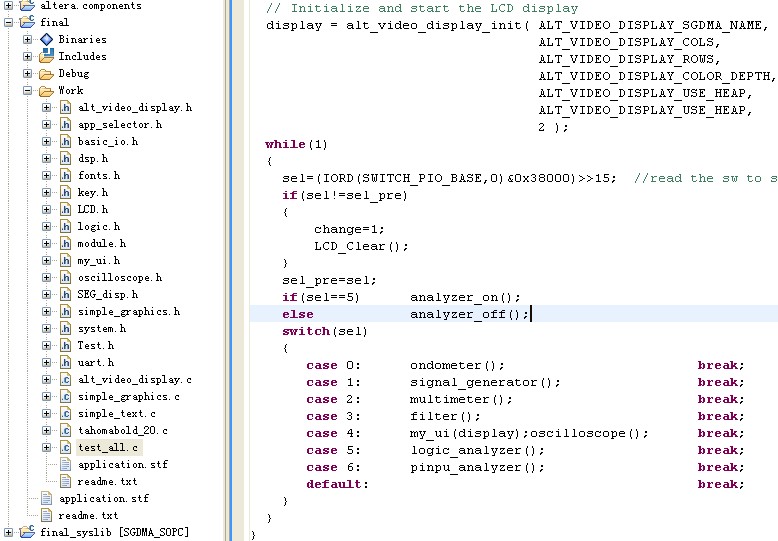Expand the test_all.c outline node
This screenshot has width=778, height=541.
point(47,447)
